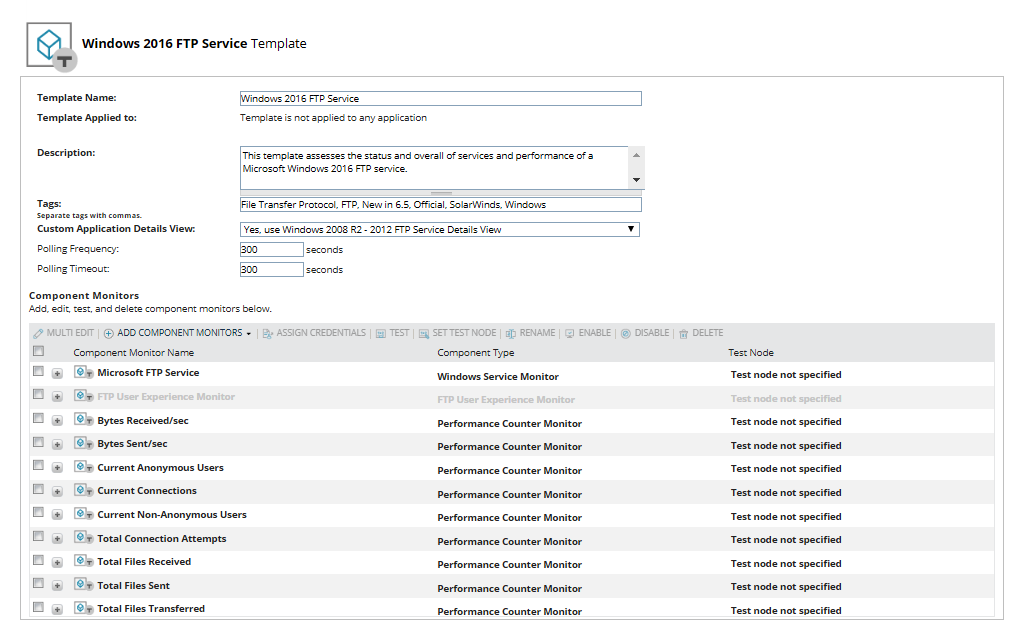Click the Add Component Monitors toolbar button
Viewport: 1024px width, 640px height.
pos(180,333)
